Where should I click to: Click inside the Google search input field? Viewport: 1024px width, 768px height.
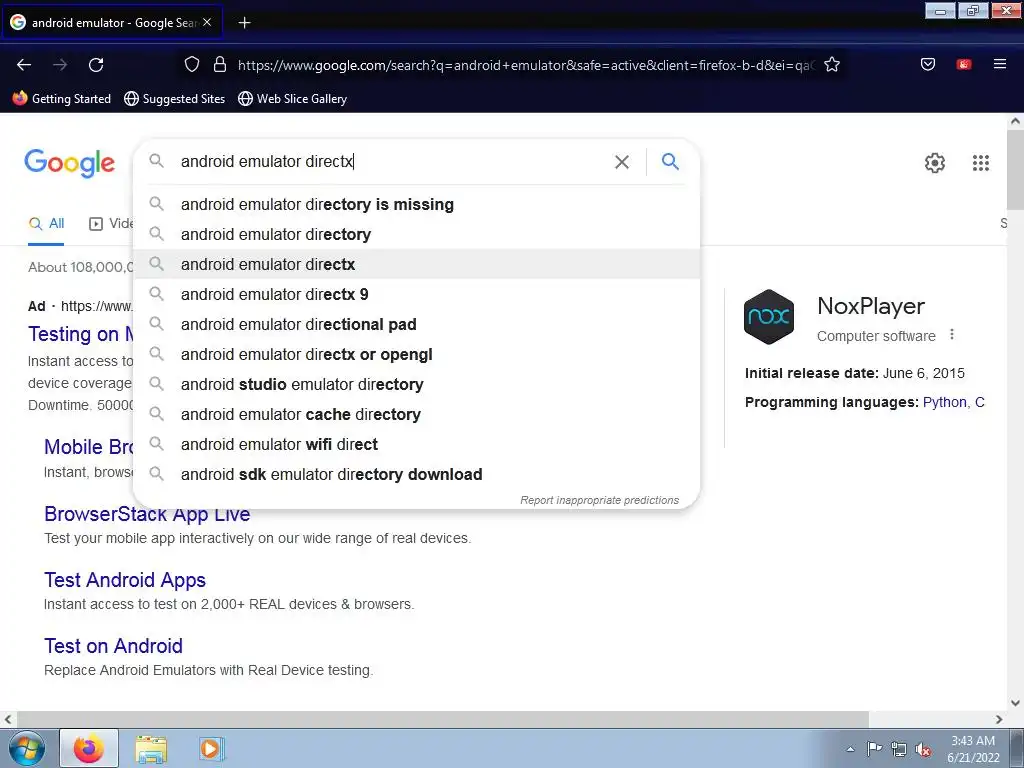[392, 161]
